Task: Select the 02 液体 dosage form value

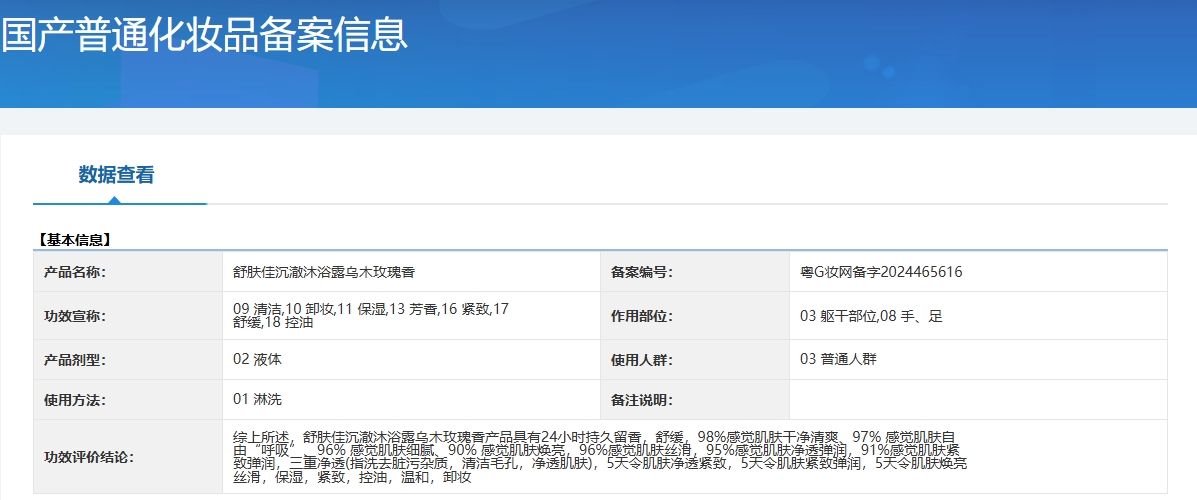Action: coord(264,359)
